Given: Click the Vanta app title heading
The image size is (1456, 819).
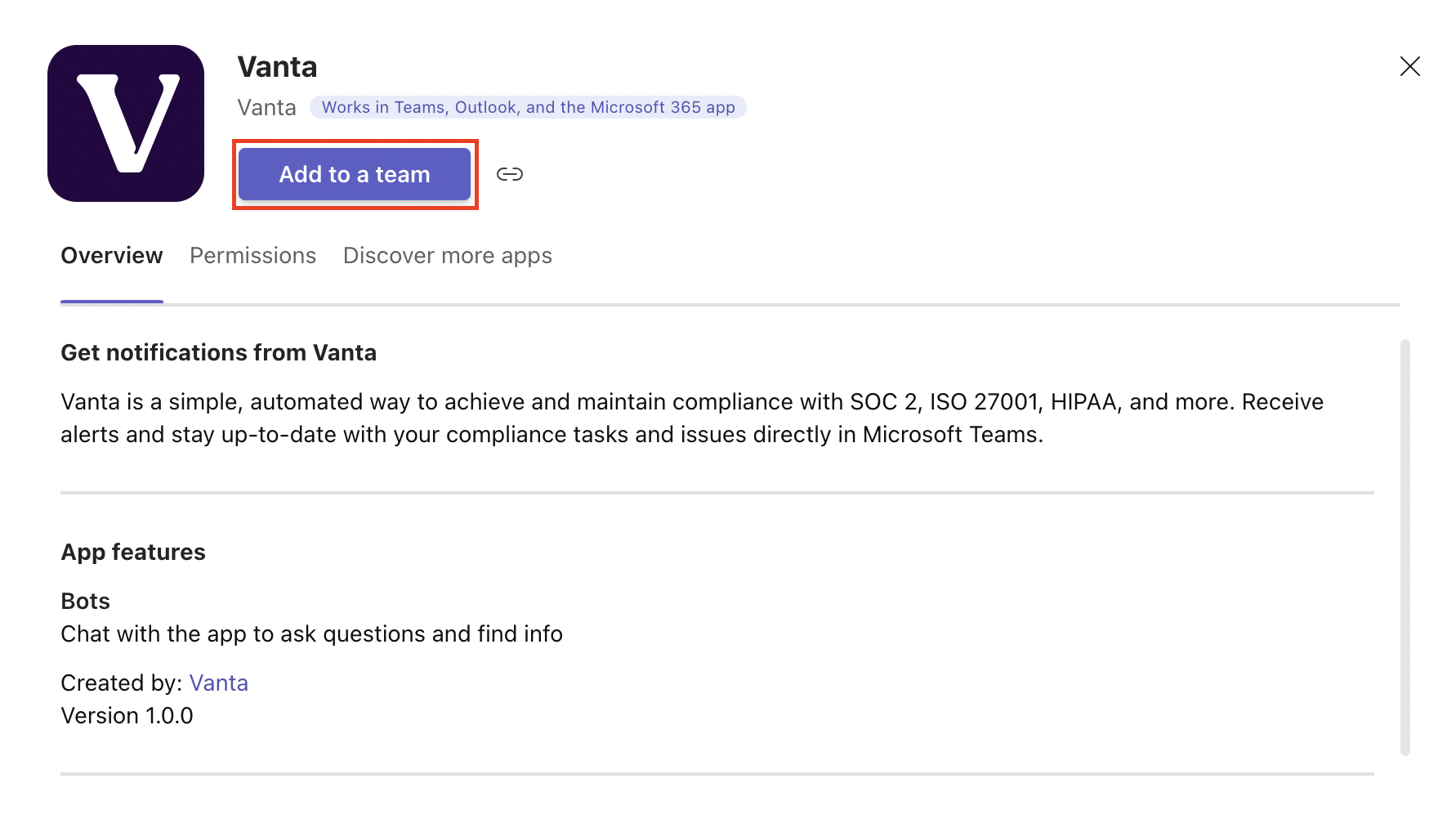Looking at the screenshot, I should click(277, 67).
